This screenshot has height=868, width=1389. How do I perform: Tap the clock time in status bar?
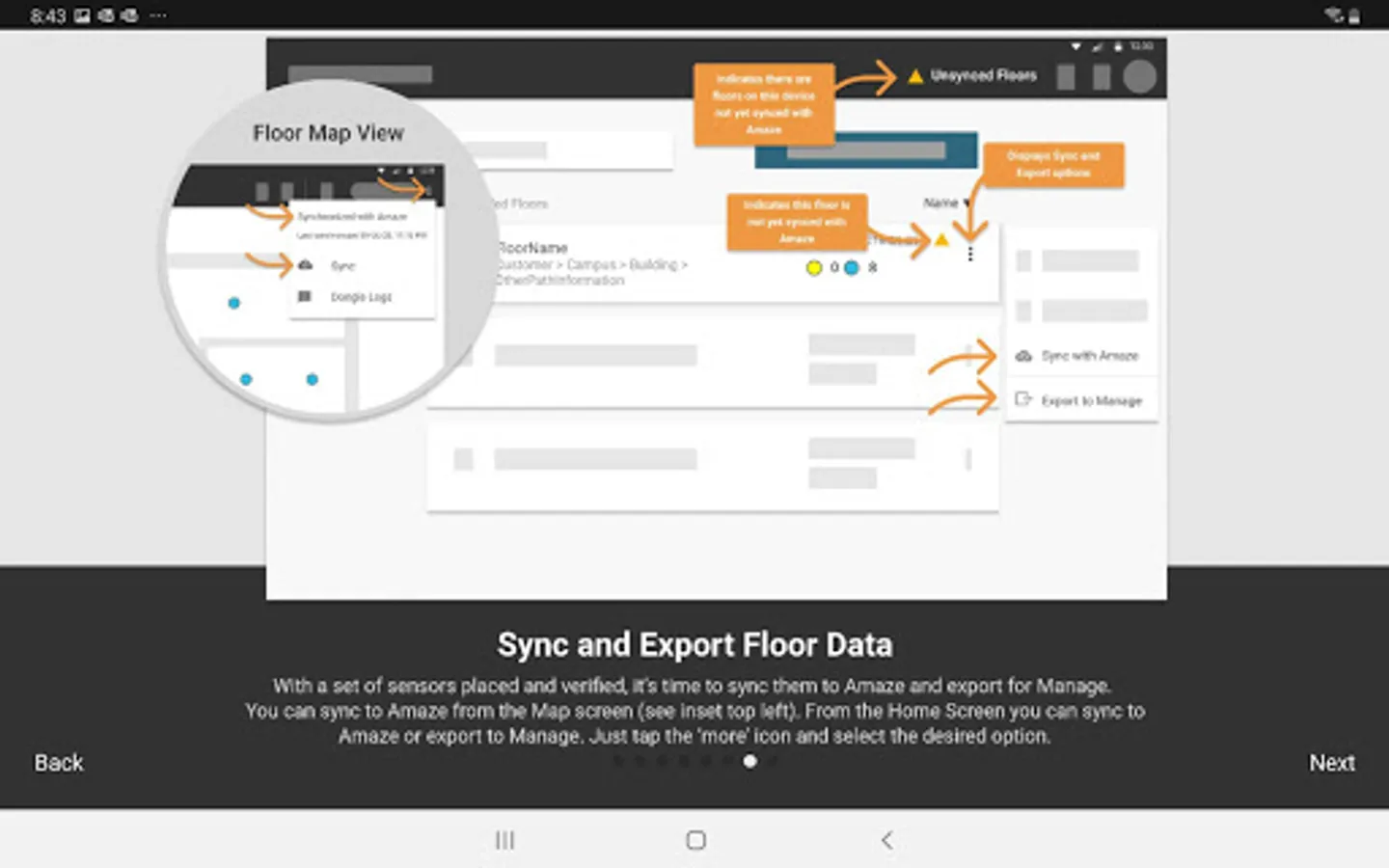click(x=48, y=15)
